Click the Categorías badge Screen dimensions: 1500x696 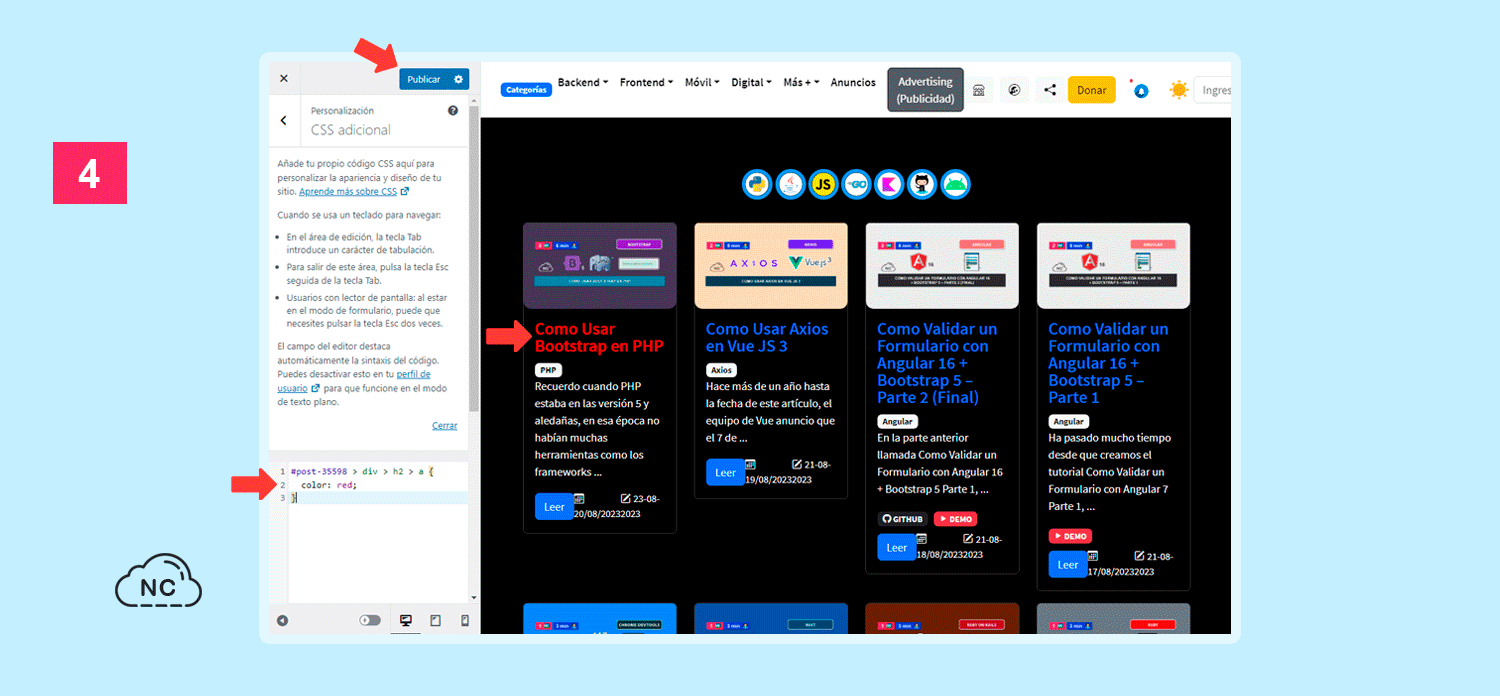[x=526, y=89]
